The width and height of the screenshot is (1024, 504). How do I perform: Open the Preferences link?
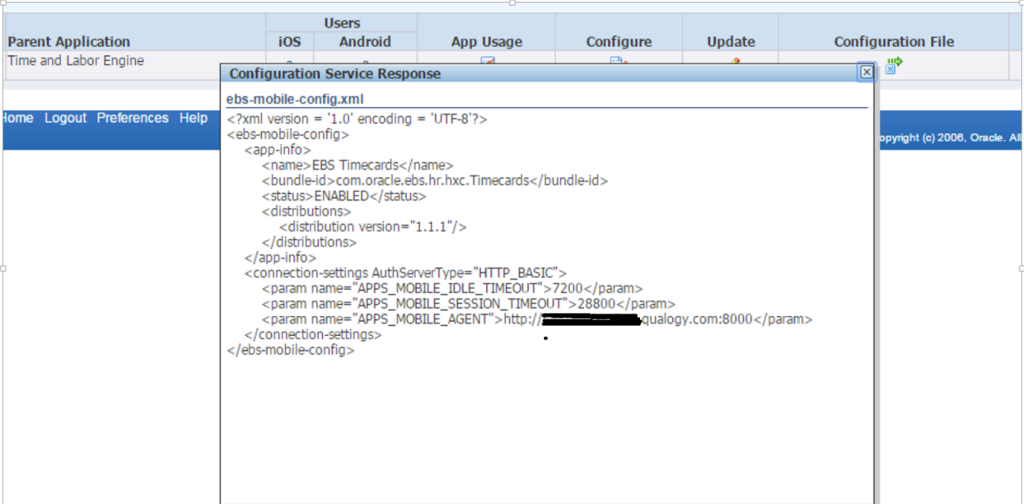pos(133,118)
